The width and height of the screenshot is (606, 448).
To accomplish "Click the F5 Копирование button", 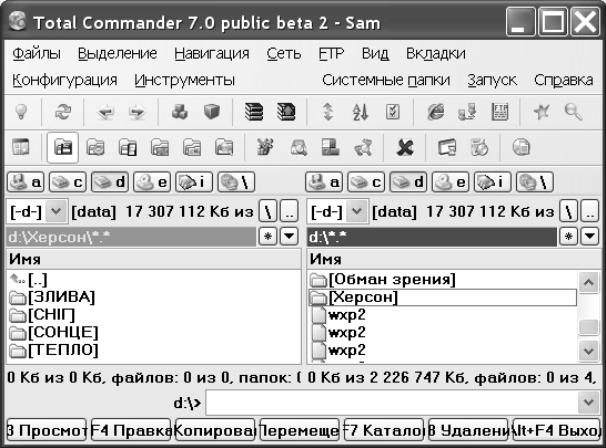I will click(x=215, y=430).
